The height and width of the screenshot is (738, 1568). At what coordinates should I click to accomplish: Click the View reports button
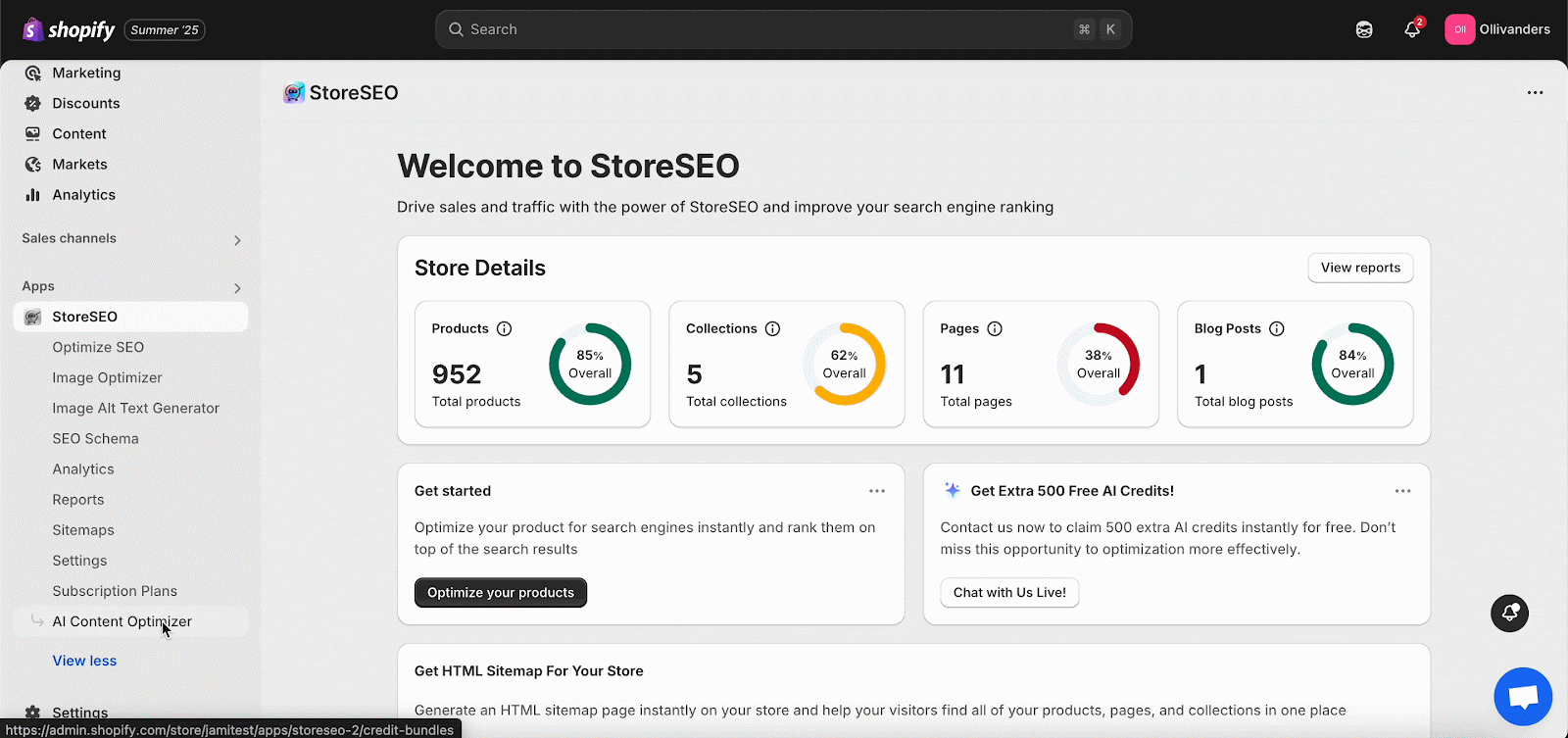pyautogui.click(x=1360, y=268)
